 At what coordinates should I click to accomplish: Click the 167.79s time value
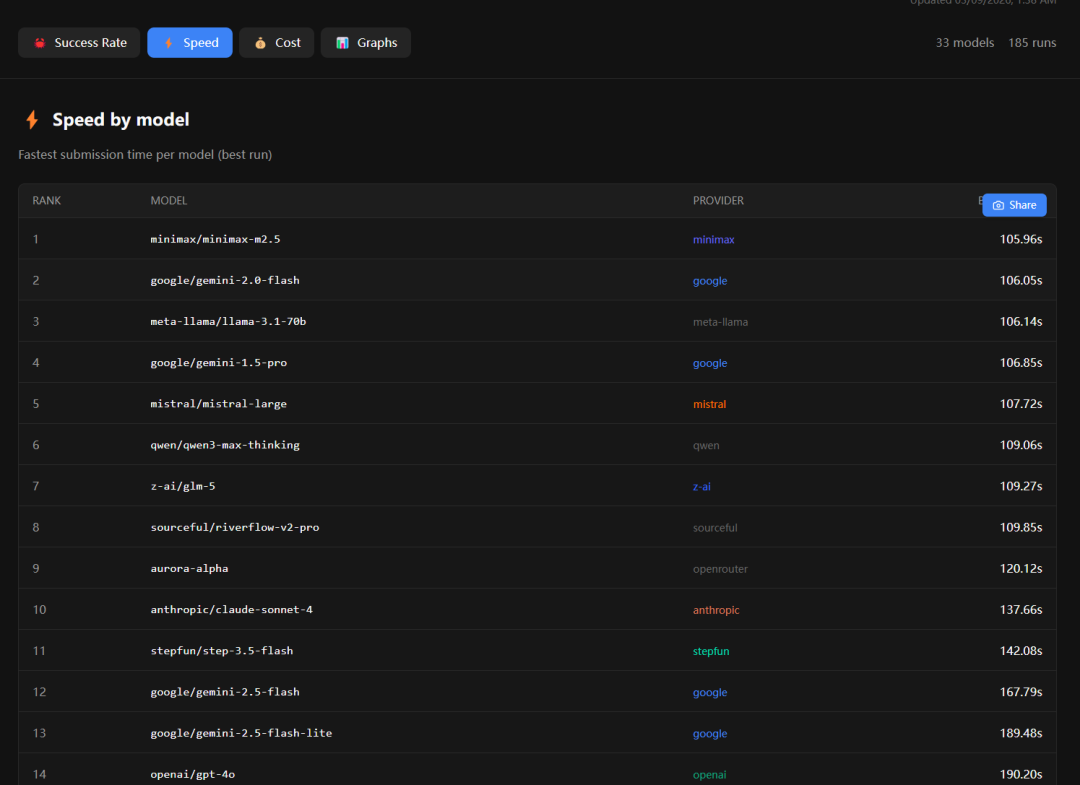pos(1021,692)
